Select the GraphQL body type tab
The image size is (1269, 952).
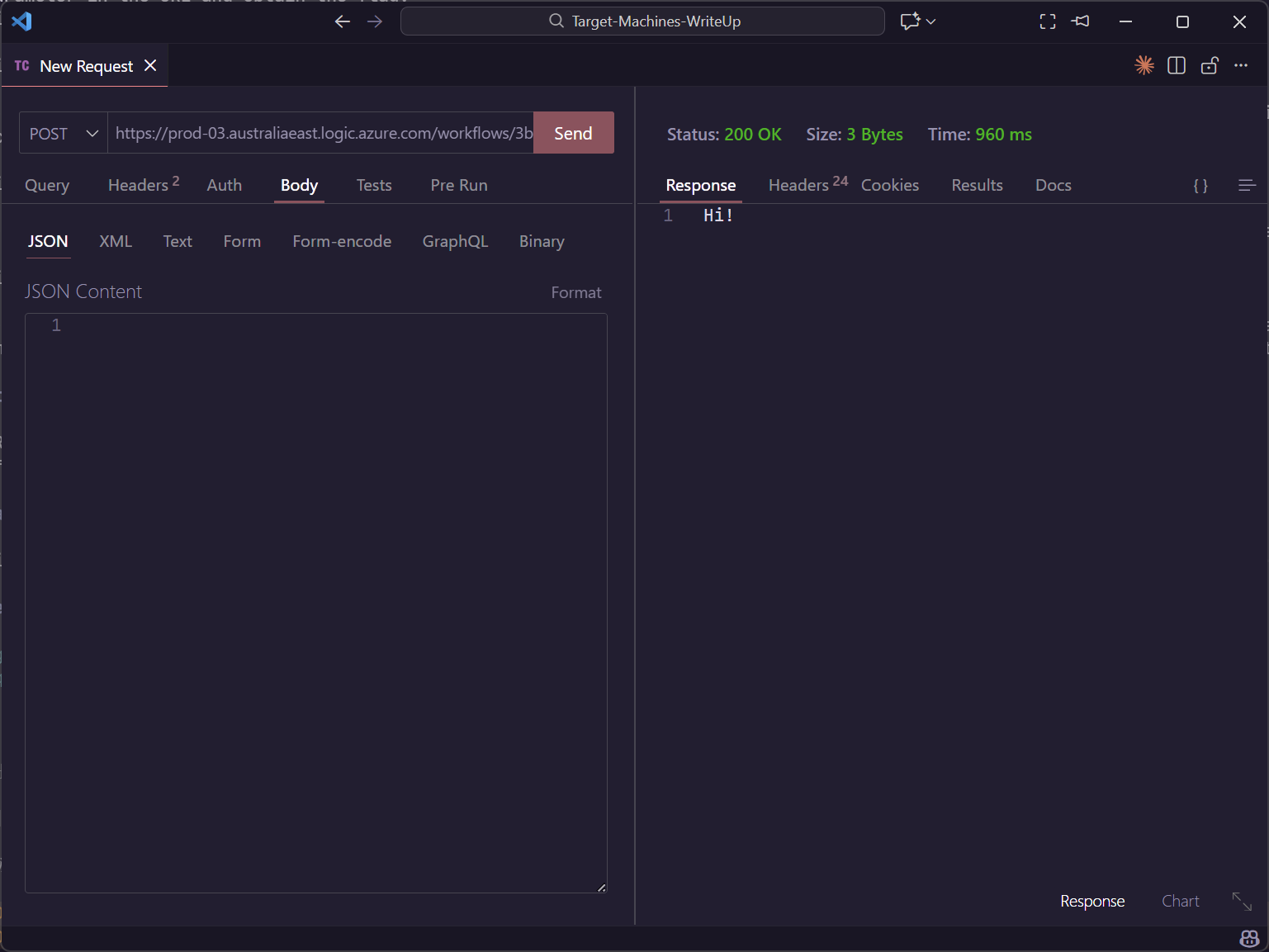[455, 242]
